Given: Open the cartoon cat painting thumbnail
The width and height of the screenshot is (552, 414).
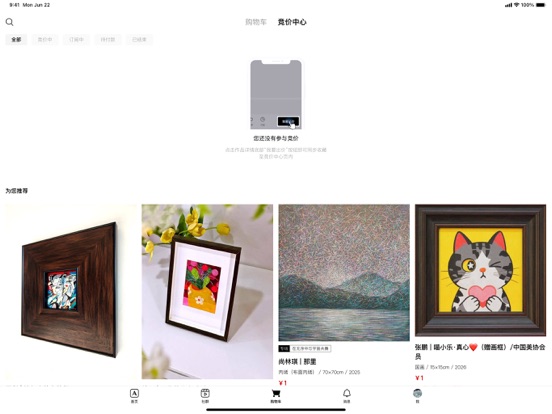Looking at the screenshot, I should (481, 270).
